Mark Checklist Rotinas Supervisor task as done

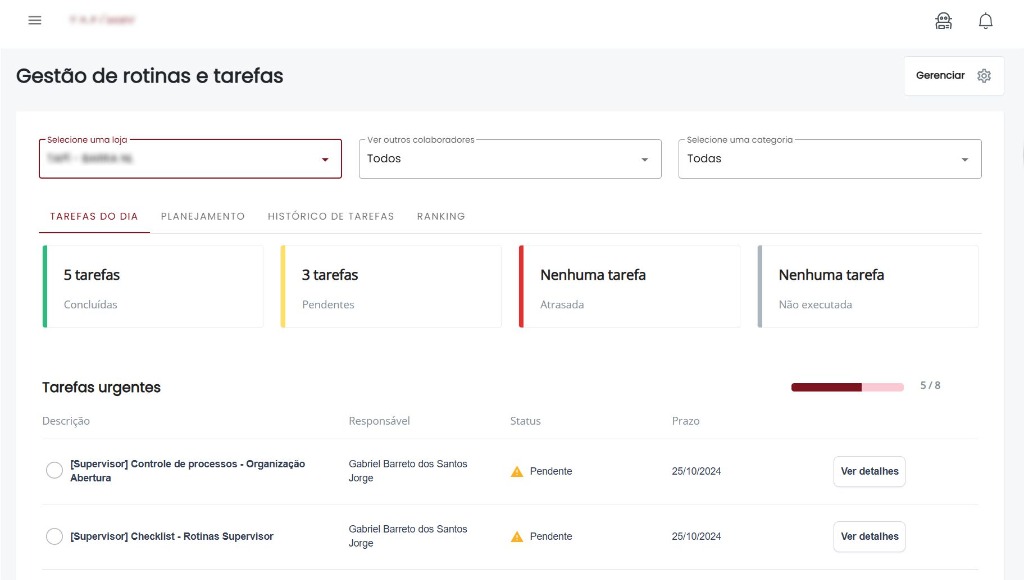coord(54,537)
